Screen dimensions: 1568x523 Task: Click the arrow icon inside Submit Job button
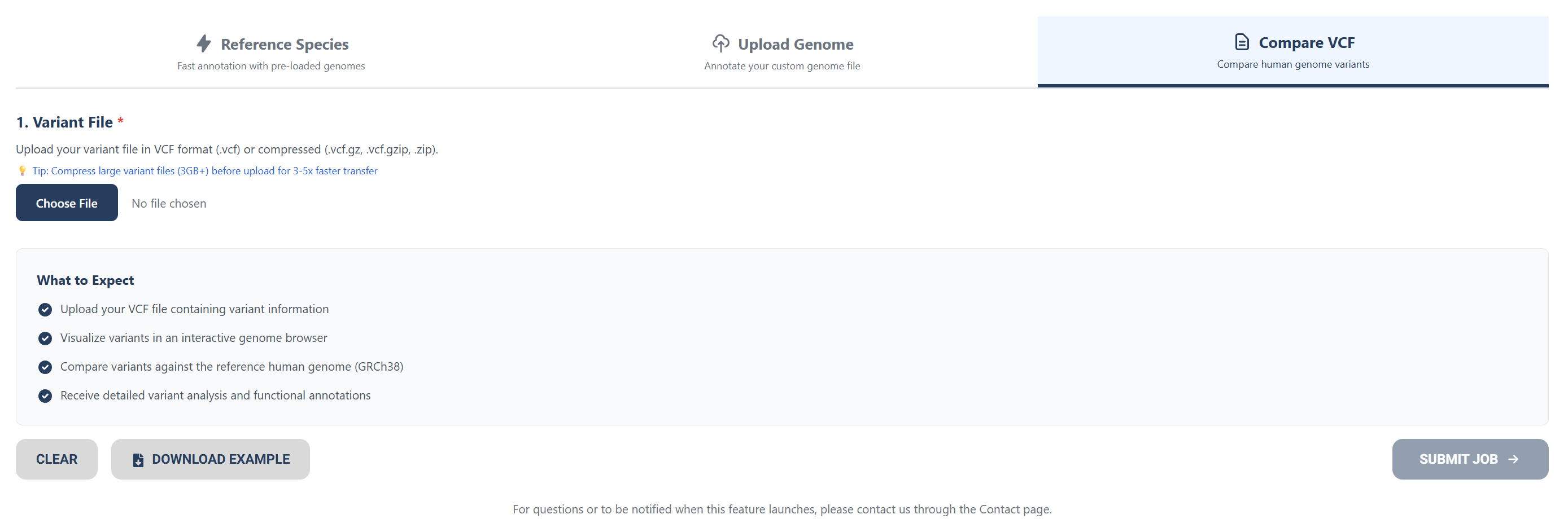click(1513, 459)
